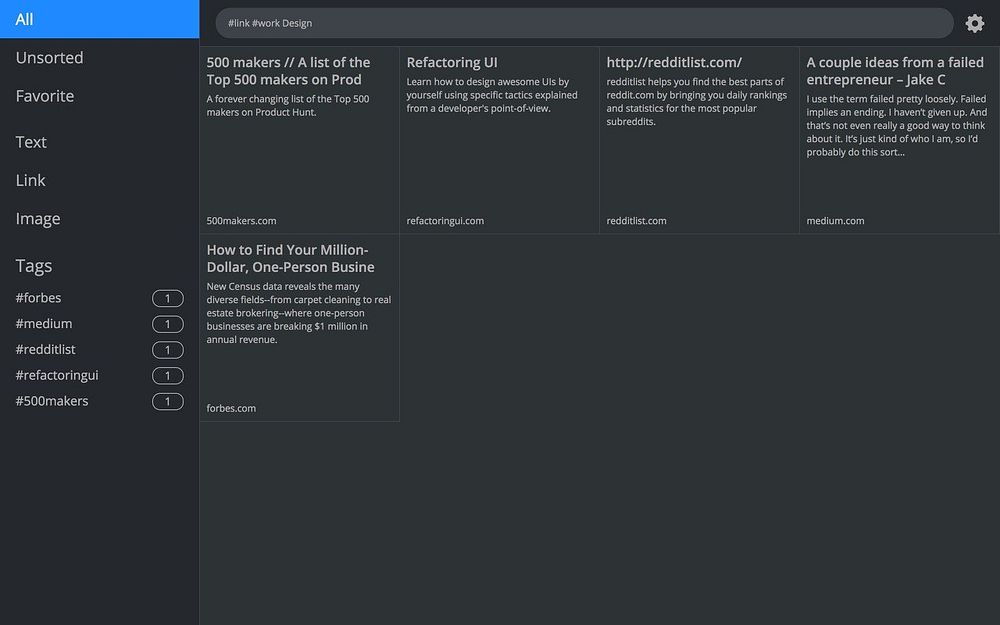Choose the #refactoringui tag
The width and height of the screenshot is (1000, 625).
(x=57, y=375)
